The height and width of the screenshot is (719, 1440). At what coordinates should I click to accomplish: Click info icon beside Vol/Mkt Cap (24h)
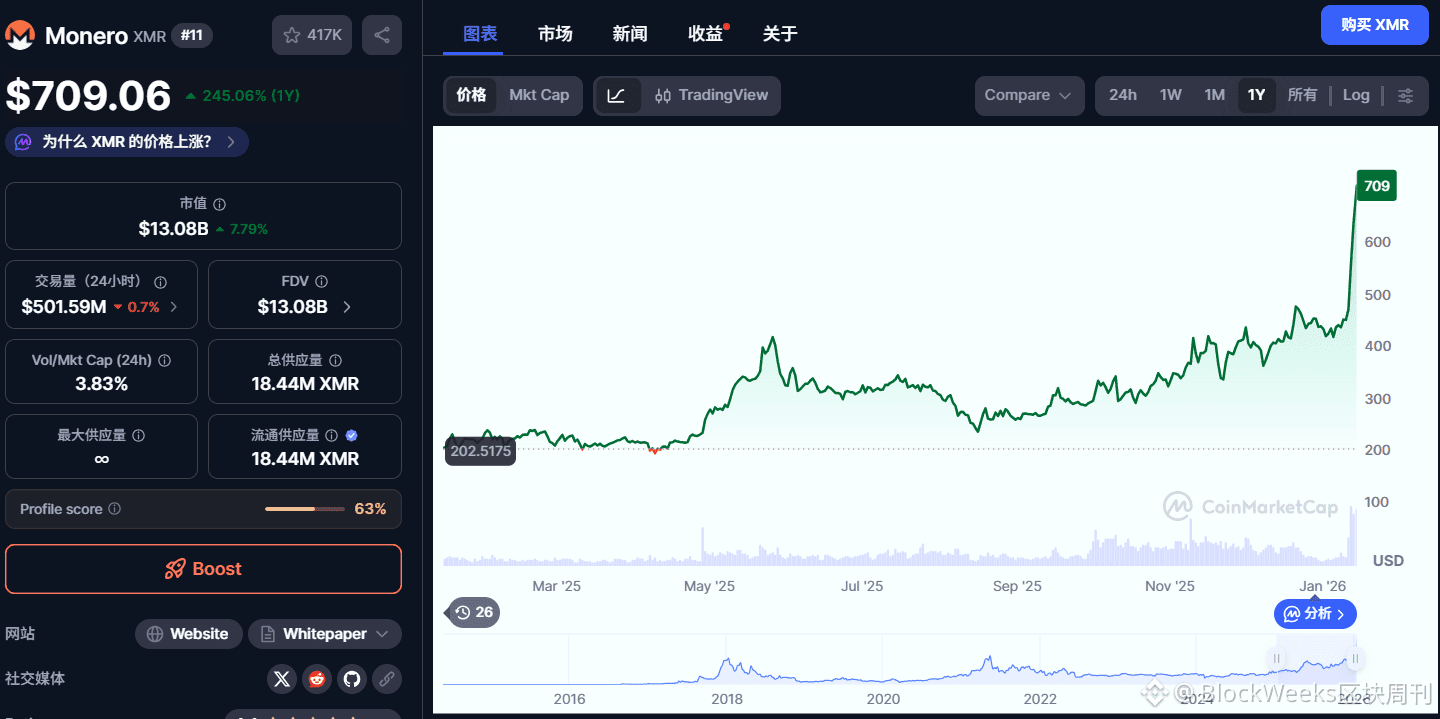tap(165, 360)
